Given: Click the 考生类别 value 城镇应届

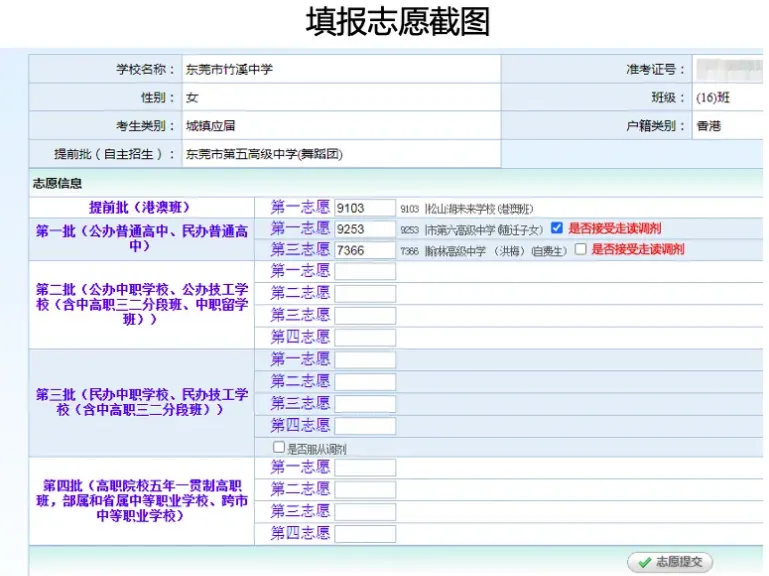Looking at the screenshot, I should (x=210, y=126).
